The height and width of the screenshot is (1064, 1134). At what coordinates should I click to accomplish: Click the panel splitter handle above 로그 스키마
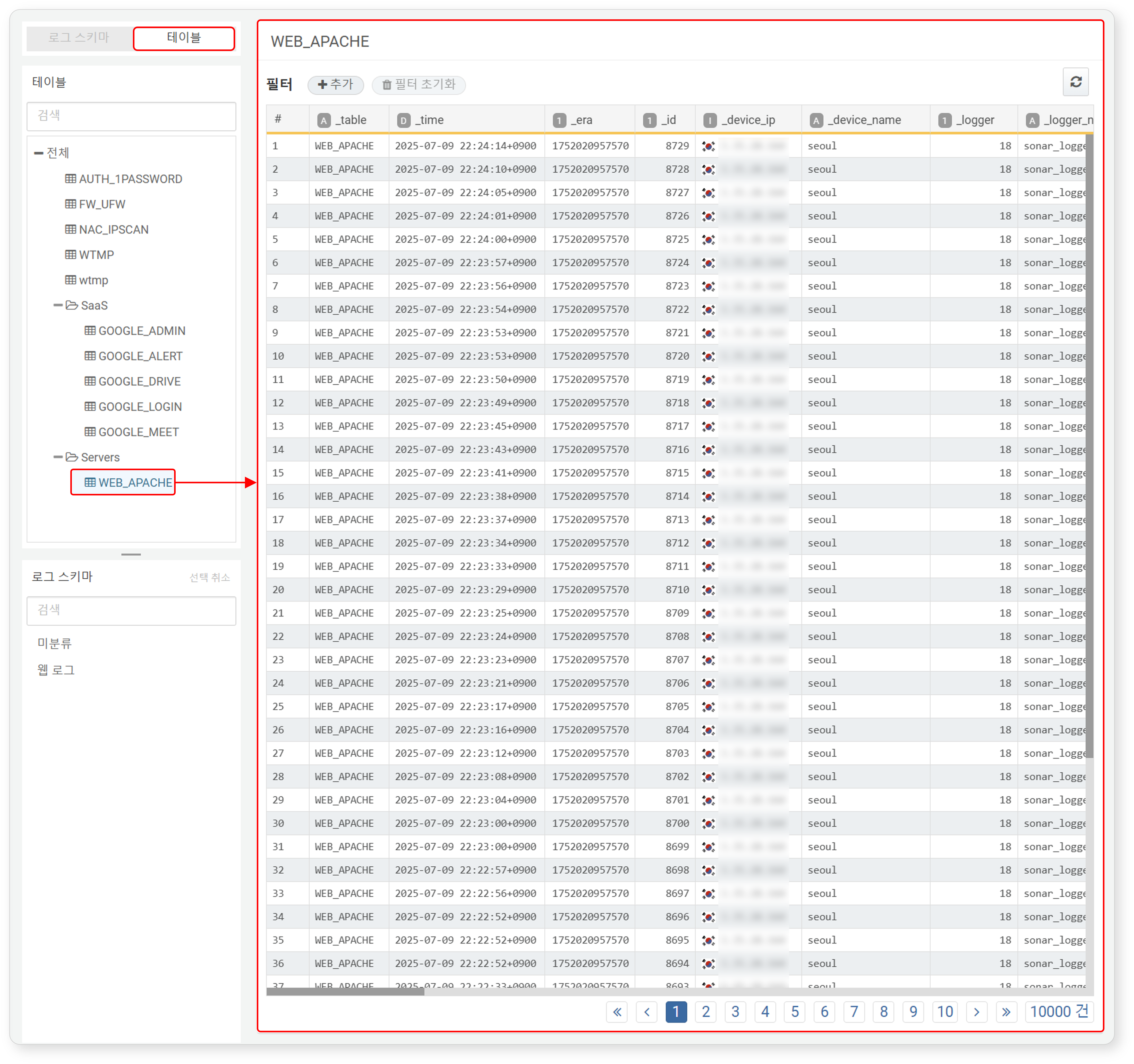coord(131,554)
